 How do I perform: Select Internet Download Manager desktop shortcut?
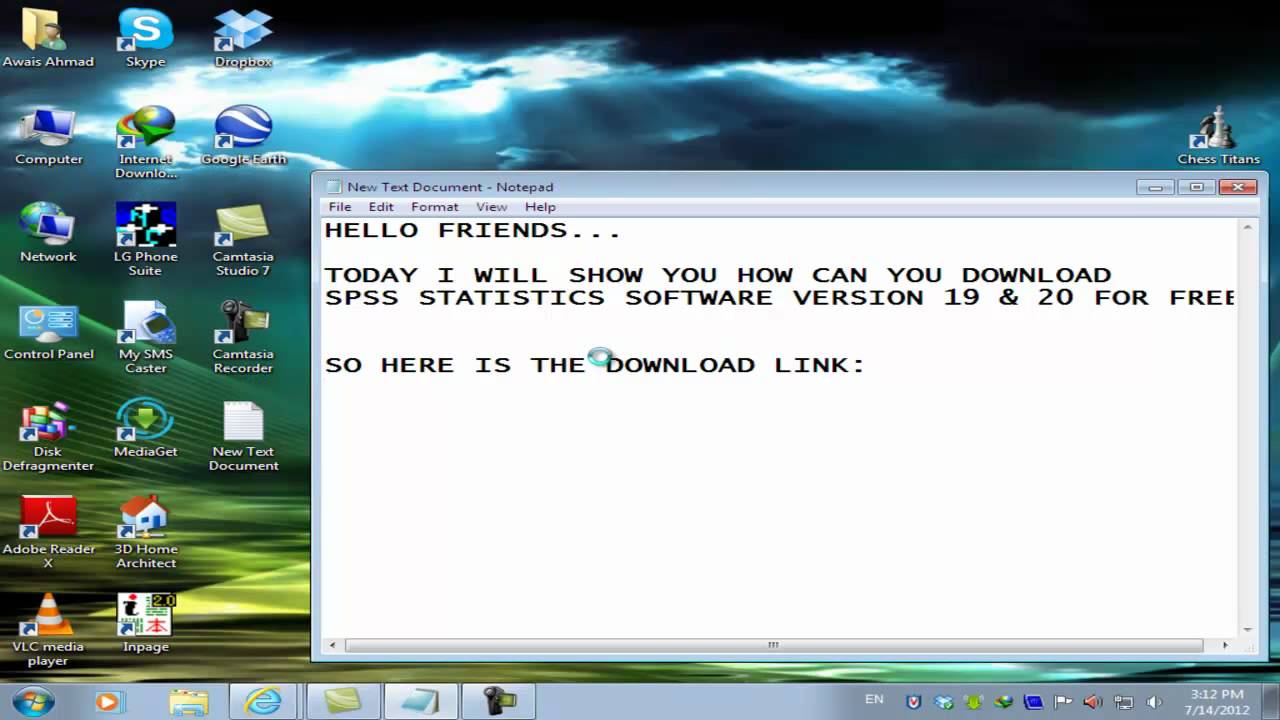[x=146, y=142]
